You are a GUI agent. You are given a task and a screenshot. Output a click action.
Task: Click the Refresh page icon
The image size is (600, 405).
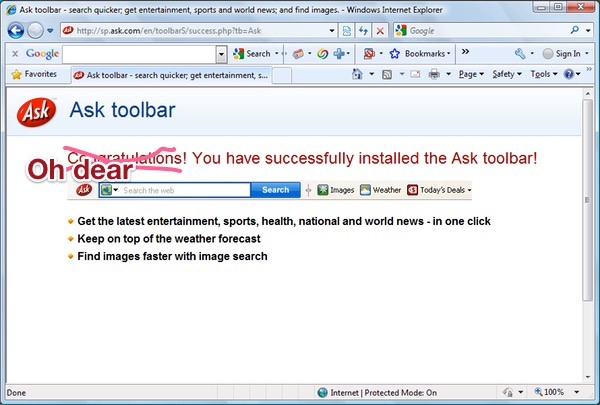pos(361,31)
